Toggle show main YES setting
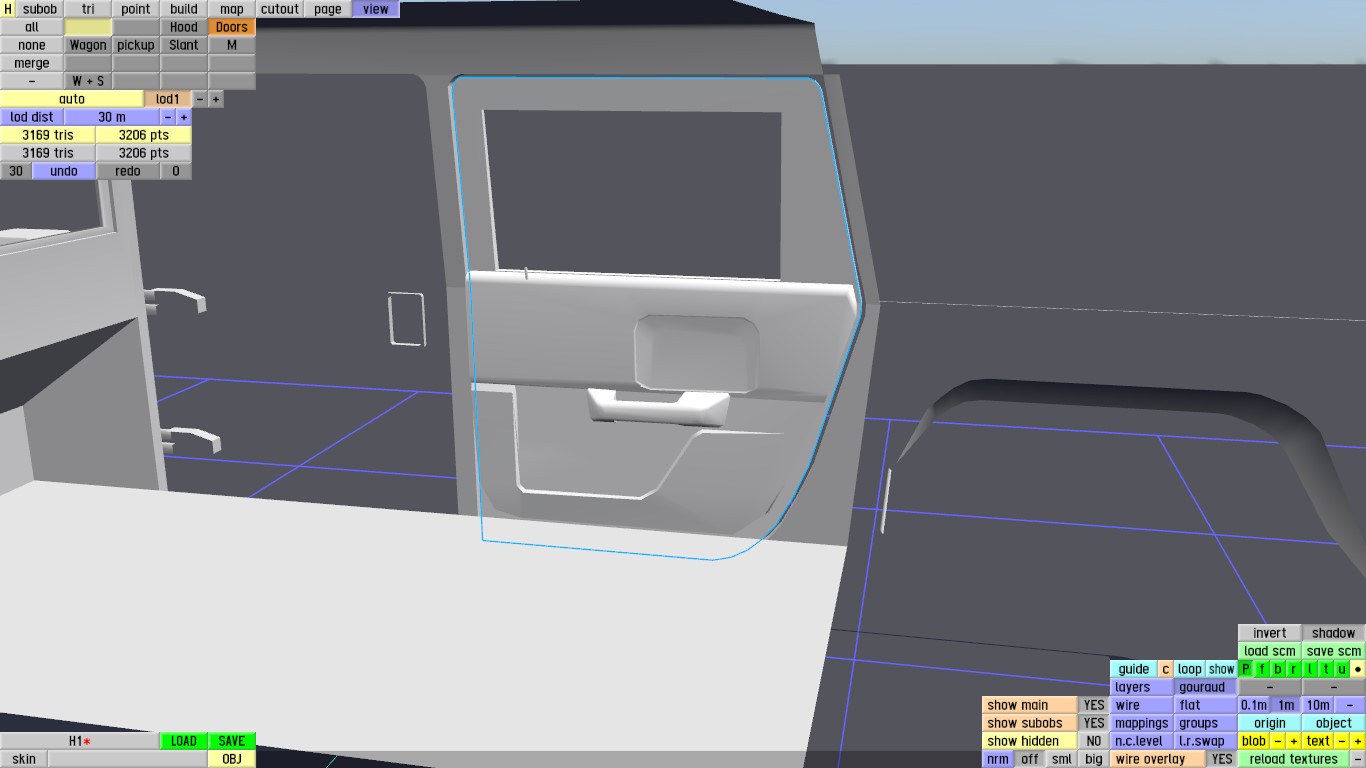Image resolution: width=1366 pixels, height=768 pixels. (x=1094, y=705)
